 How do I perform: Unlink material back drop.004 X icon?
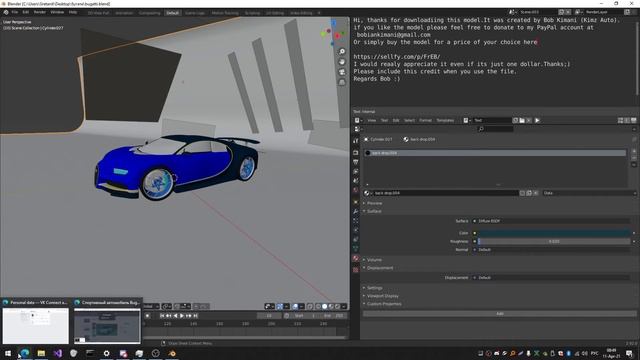click(536, 193)
